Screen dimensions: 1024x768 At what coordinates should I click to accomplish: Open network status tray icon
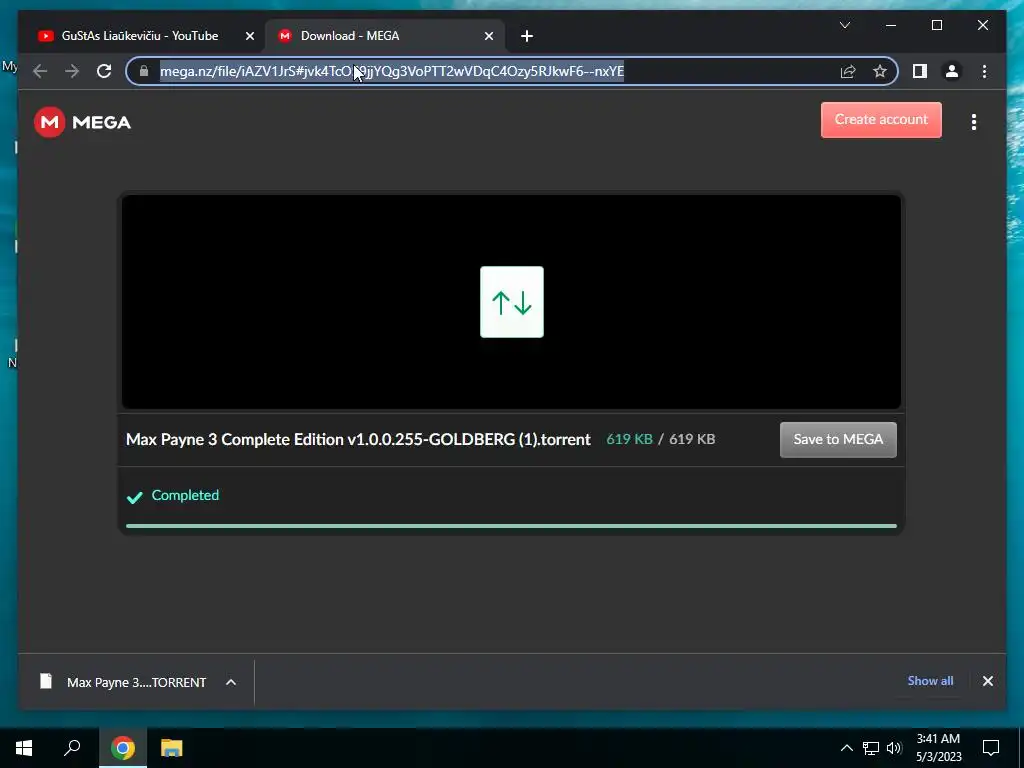(871, 748)
